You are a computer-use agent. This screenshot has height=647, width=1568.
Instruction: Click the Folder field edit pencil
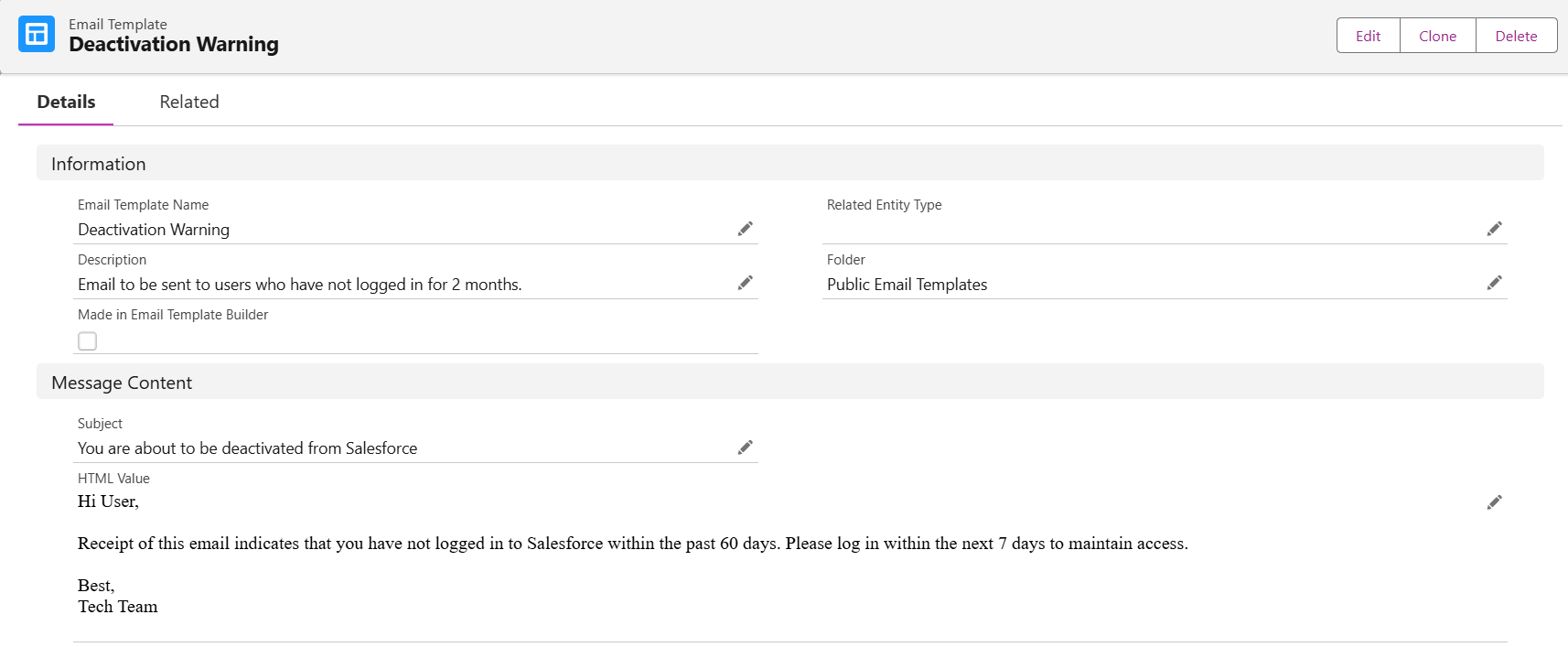[x=1494, y=284]
